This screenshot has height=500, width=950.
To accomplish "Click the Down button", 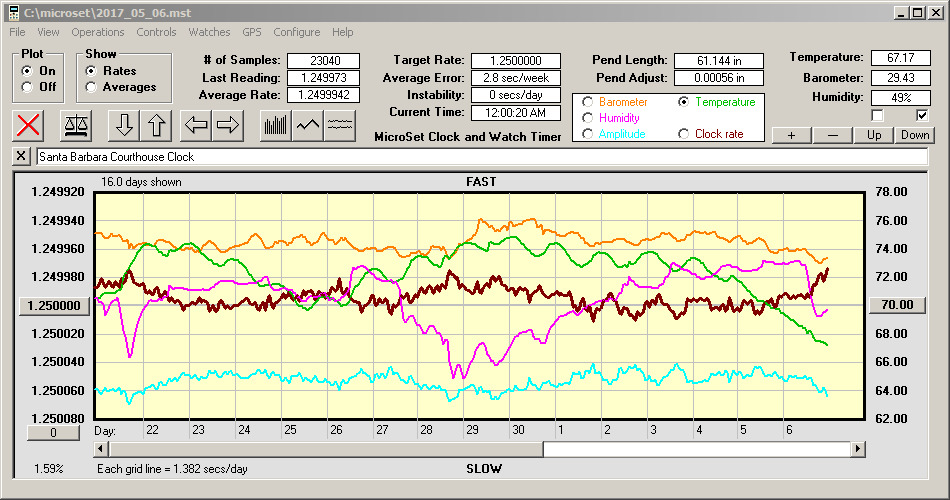I will coord(914,135).
